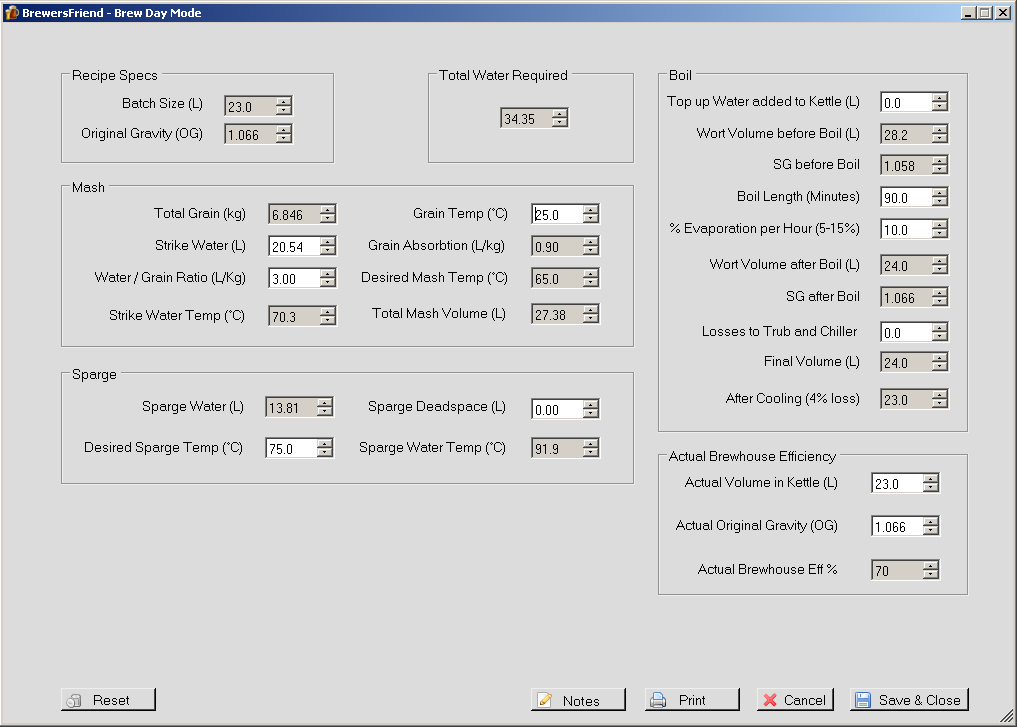Screen dimensions: 1017x727
Task: Increase Desired Sparge Temp with up arrow
Action: tap(325, 444)
